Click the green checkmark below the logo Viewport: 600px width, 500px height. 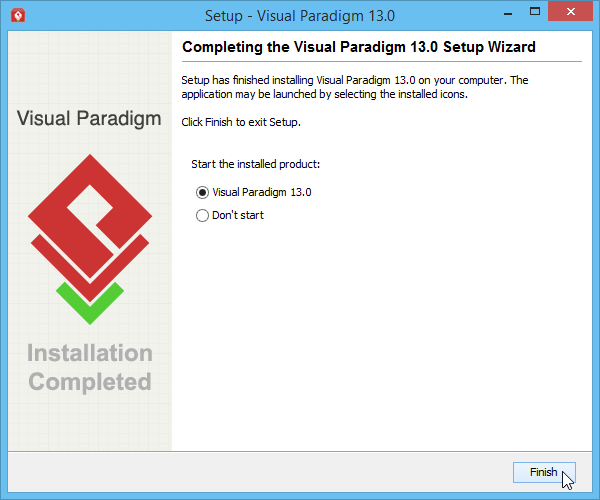[x=90, y=303]
